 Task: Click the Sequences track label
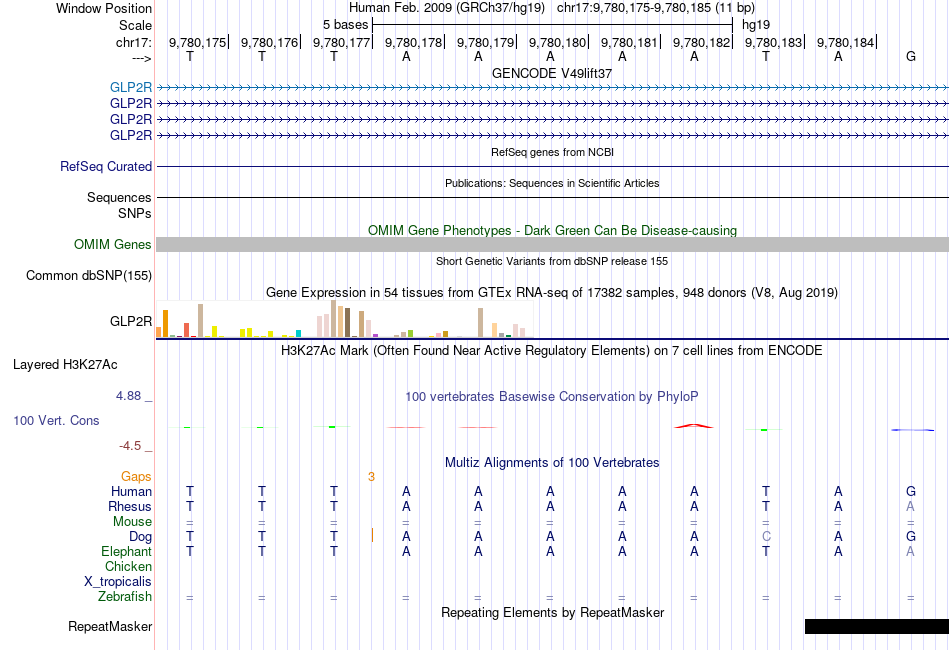(119, 197)
